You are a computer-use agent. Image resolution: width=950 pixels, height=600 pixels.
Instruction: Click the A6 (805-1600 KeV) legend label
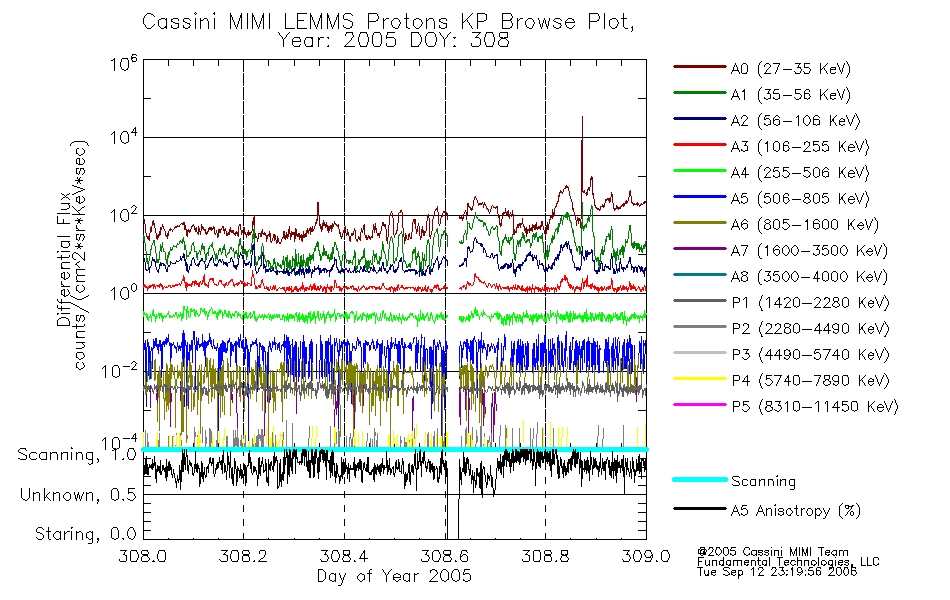805,225
